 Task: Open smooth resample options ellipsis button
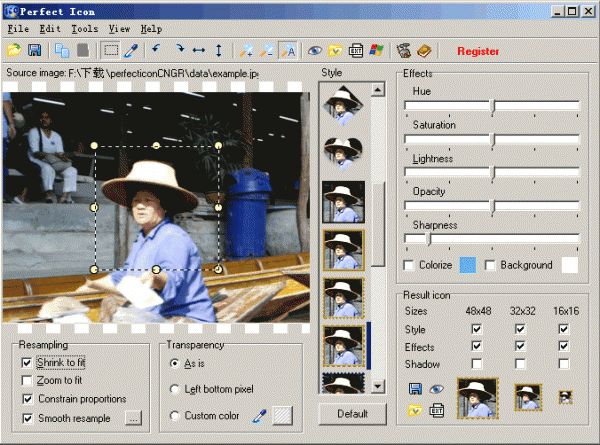point(133,418)
